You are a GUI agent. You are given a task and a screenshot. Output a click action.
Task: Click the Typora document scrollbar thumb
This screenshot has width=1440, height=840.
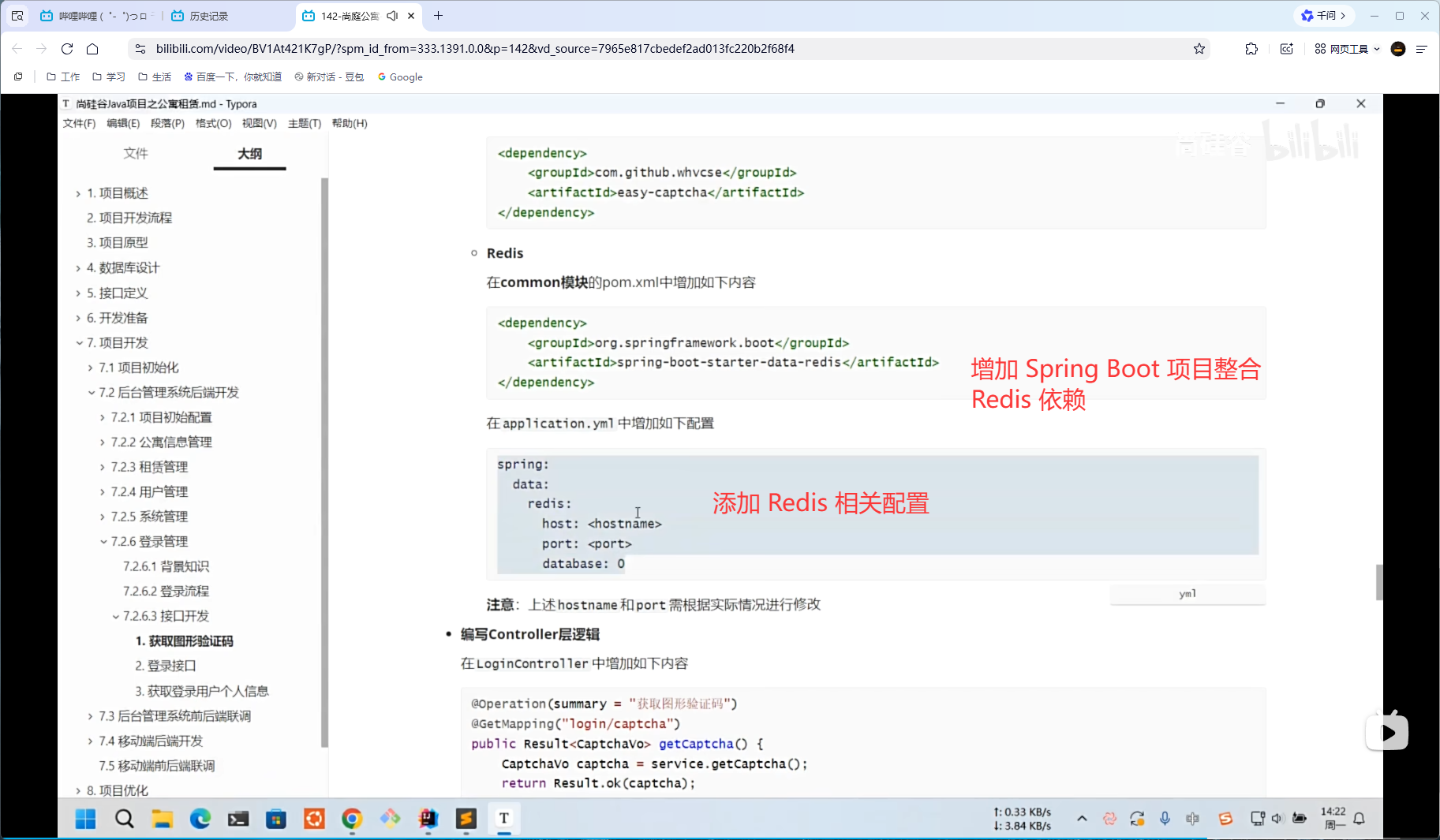1379,582
